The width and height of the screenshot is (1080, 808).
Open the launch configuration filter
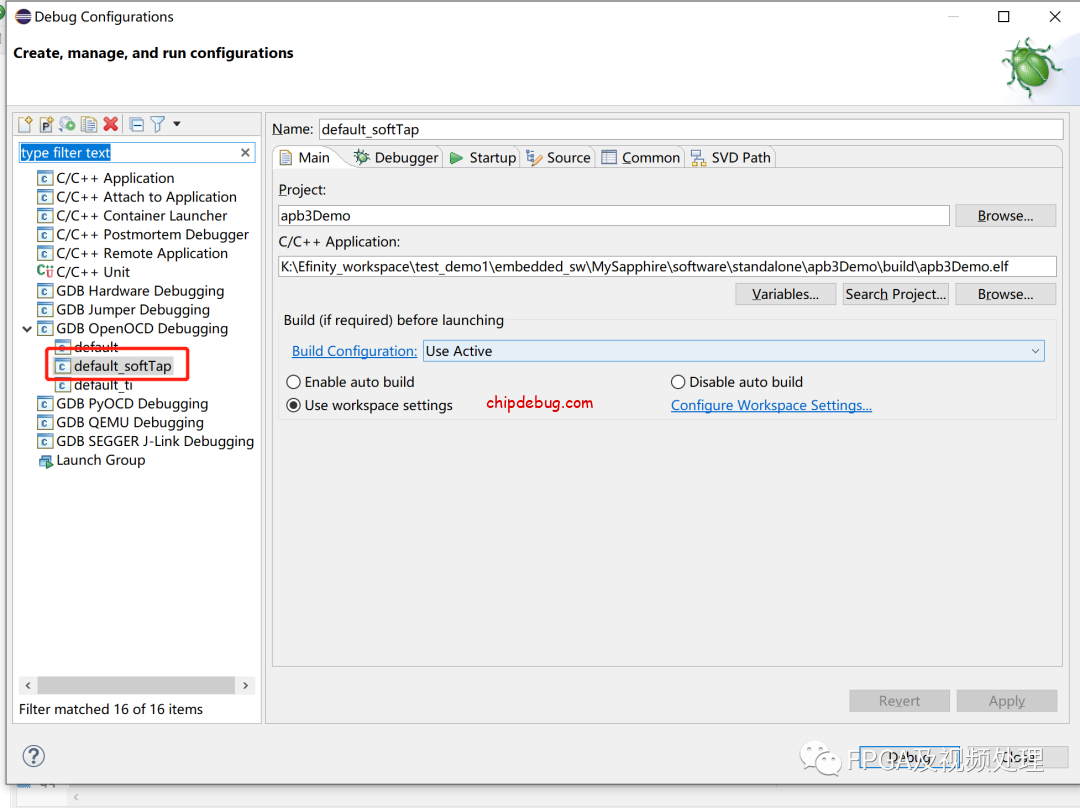click(x=157, y=123)
